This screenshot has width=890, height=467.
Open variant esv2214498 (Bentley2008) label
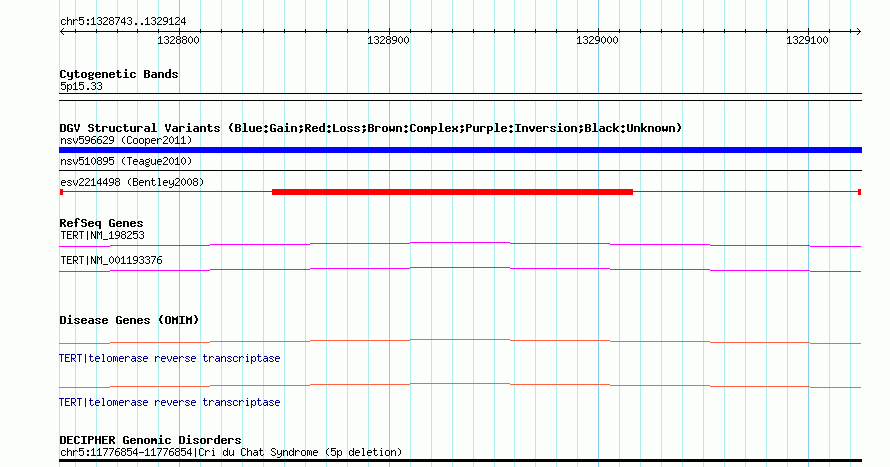click(x=132, y=182)
